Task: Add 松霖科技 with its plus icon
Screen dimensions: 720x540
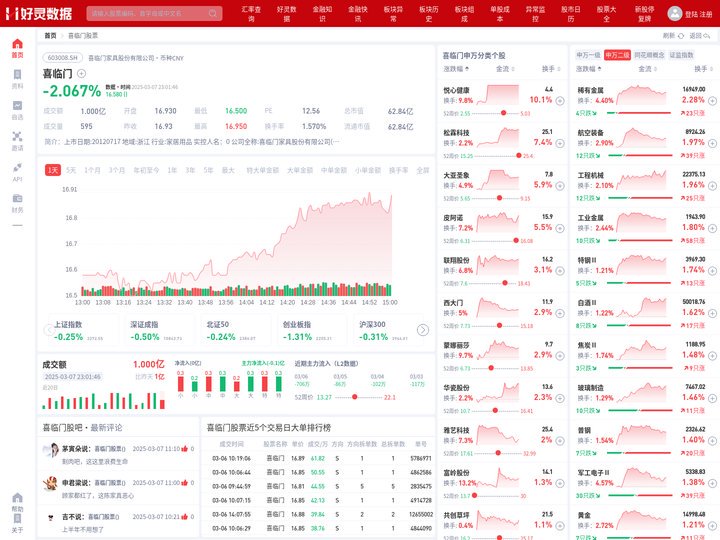Action: 560,143
